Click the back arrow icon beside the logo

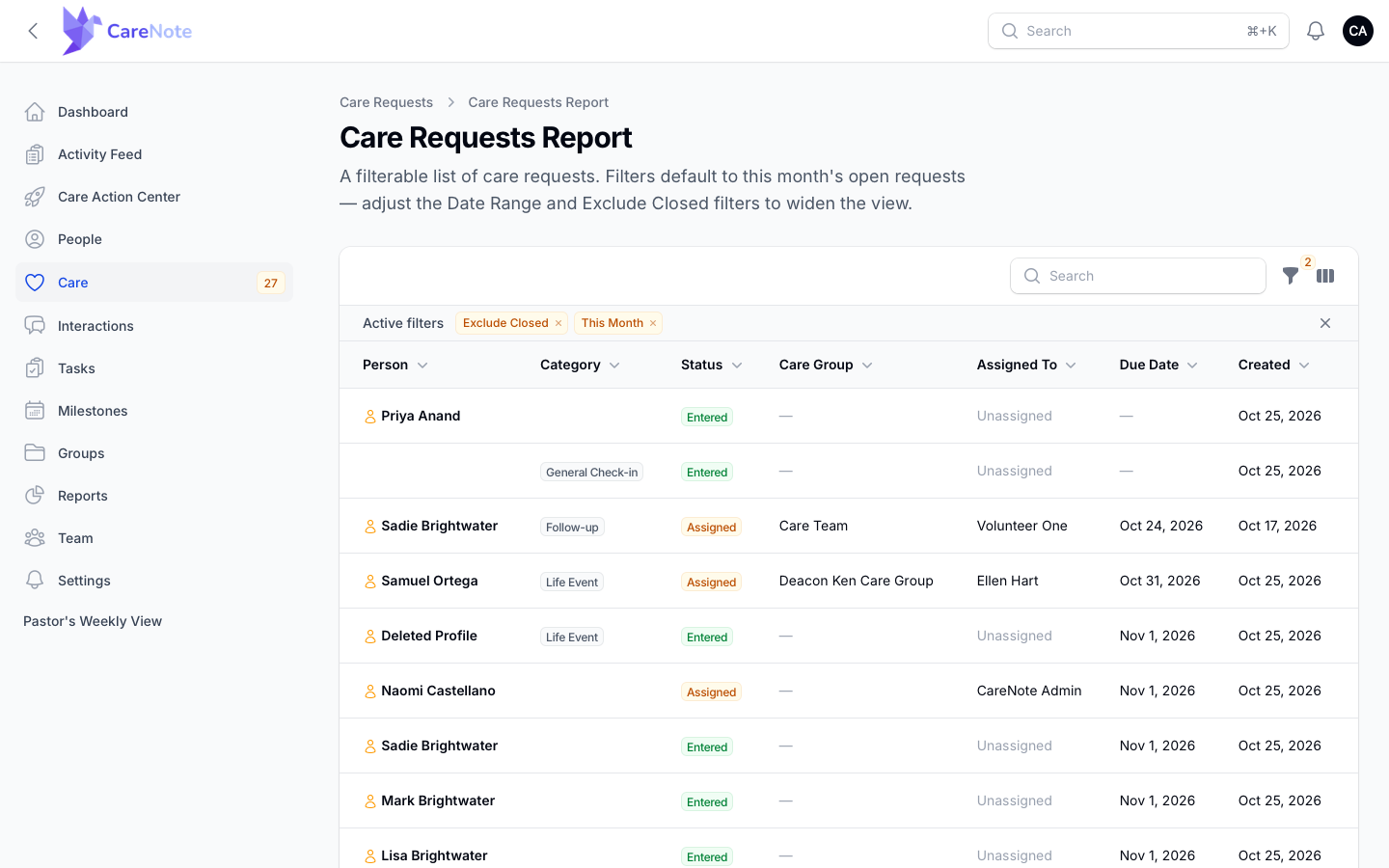click(34, 31)
